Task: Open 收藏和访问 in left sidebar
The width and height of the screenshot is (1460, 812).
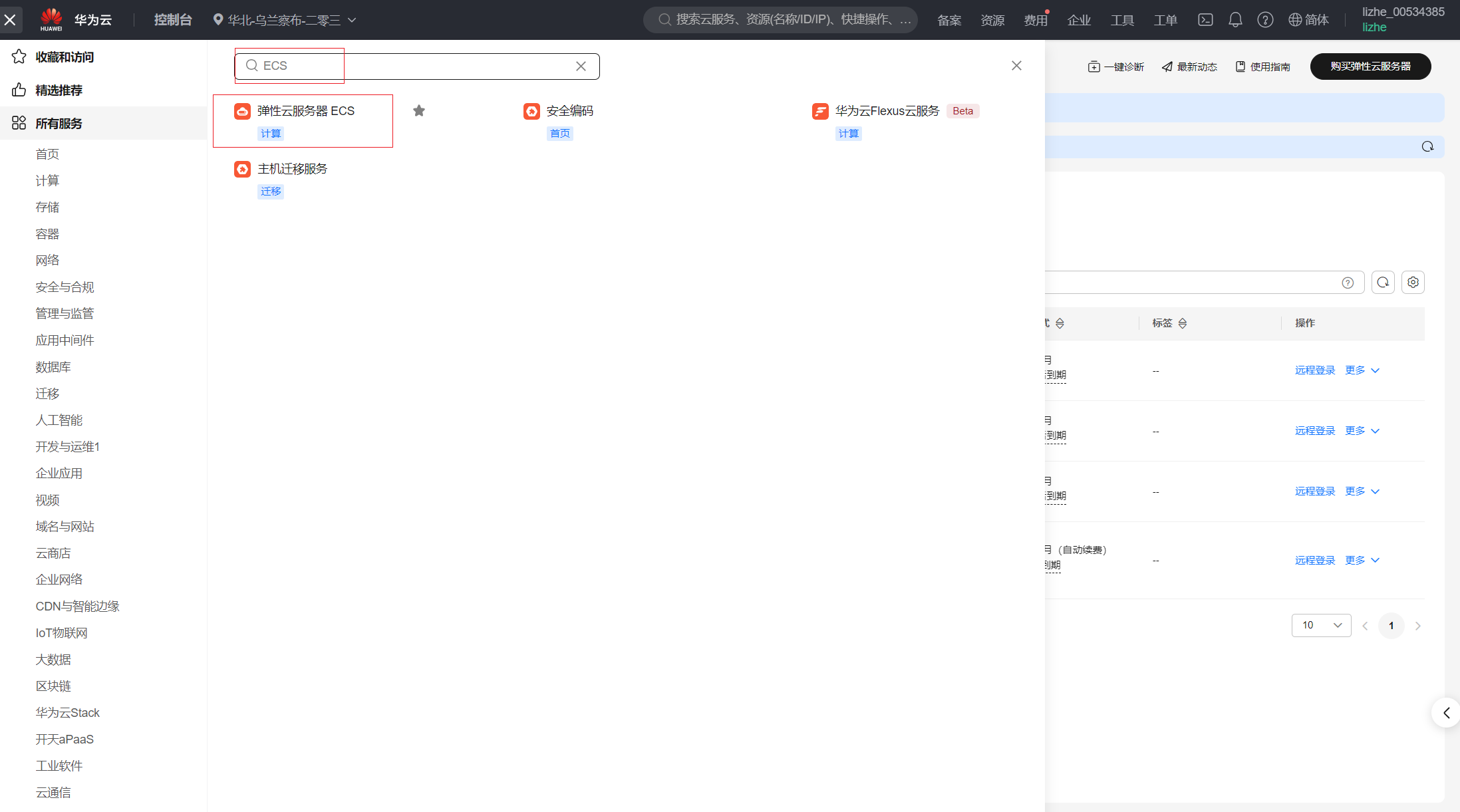Action: point(64,57)
